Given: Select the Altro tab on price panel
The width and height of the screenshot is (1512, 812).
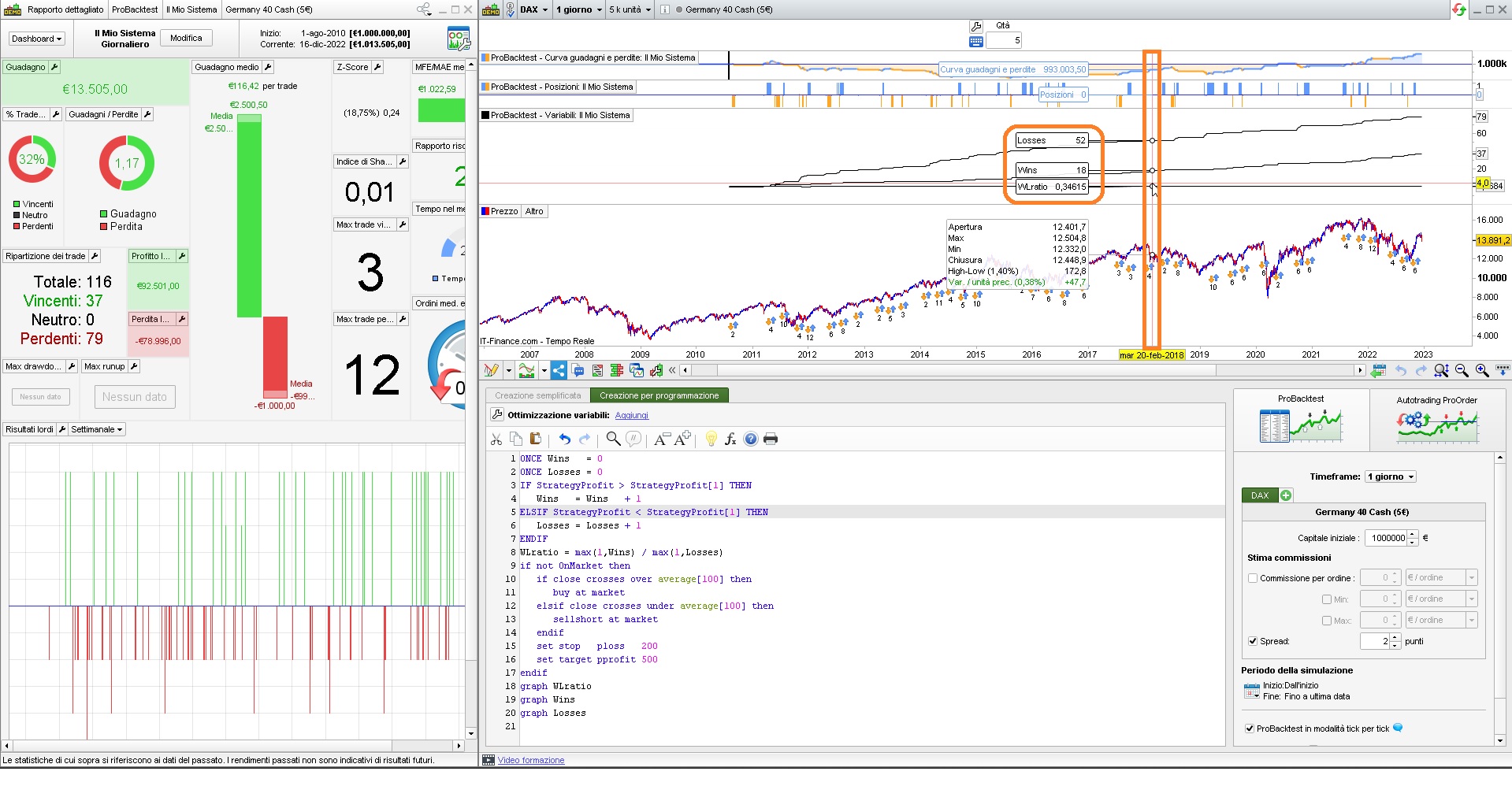Looking at the screenshot, I should (534, 211).
